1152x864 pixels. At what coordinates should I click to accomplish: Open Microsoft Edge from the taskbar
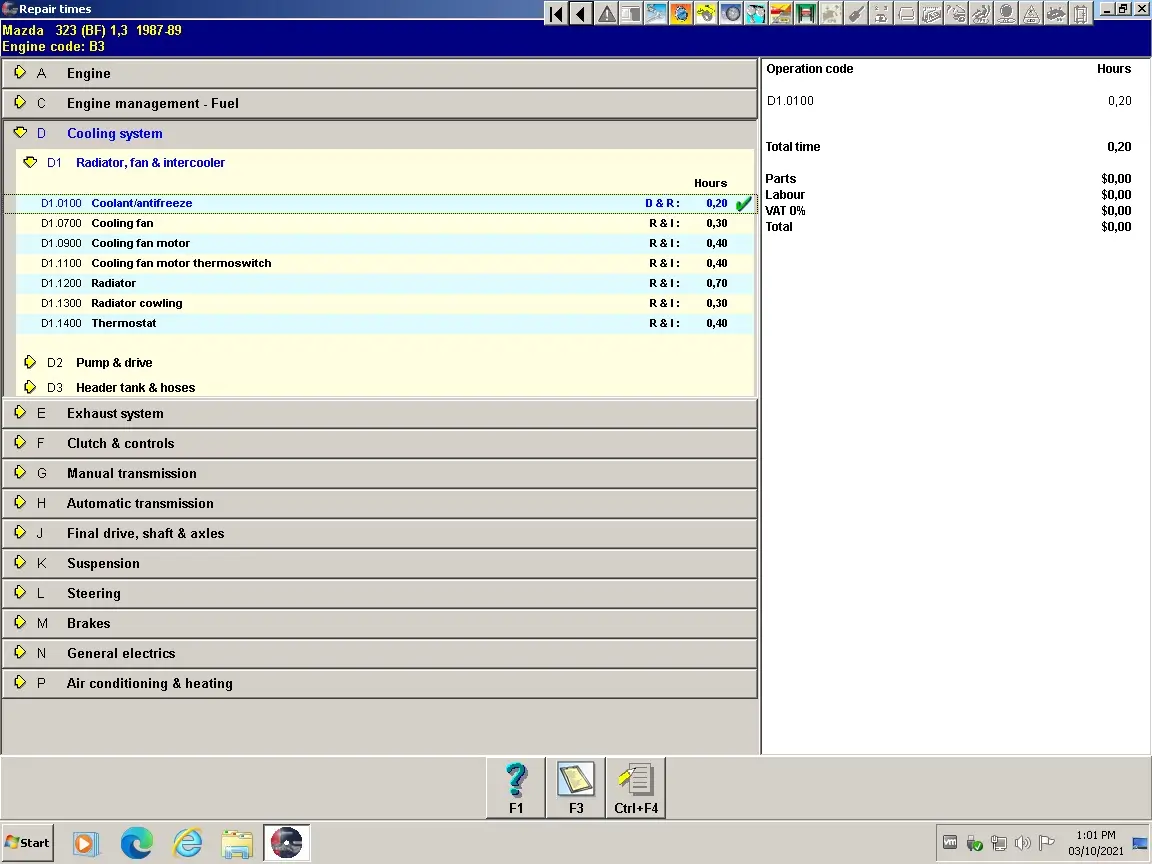click(x=136, y=843)
